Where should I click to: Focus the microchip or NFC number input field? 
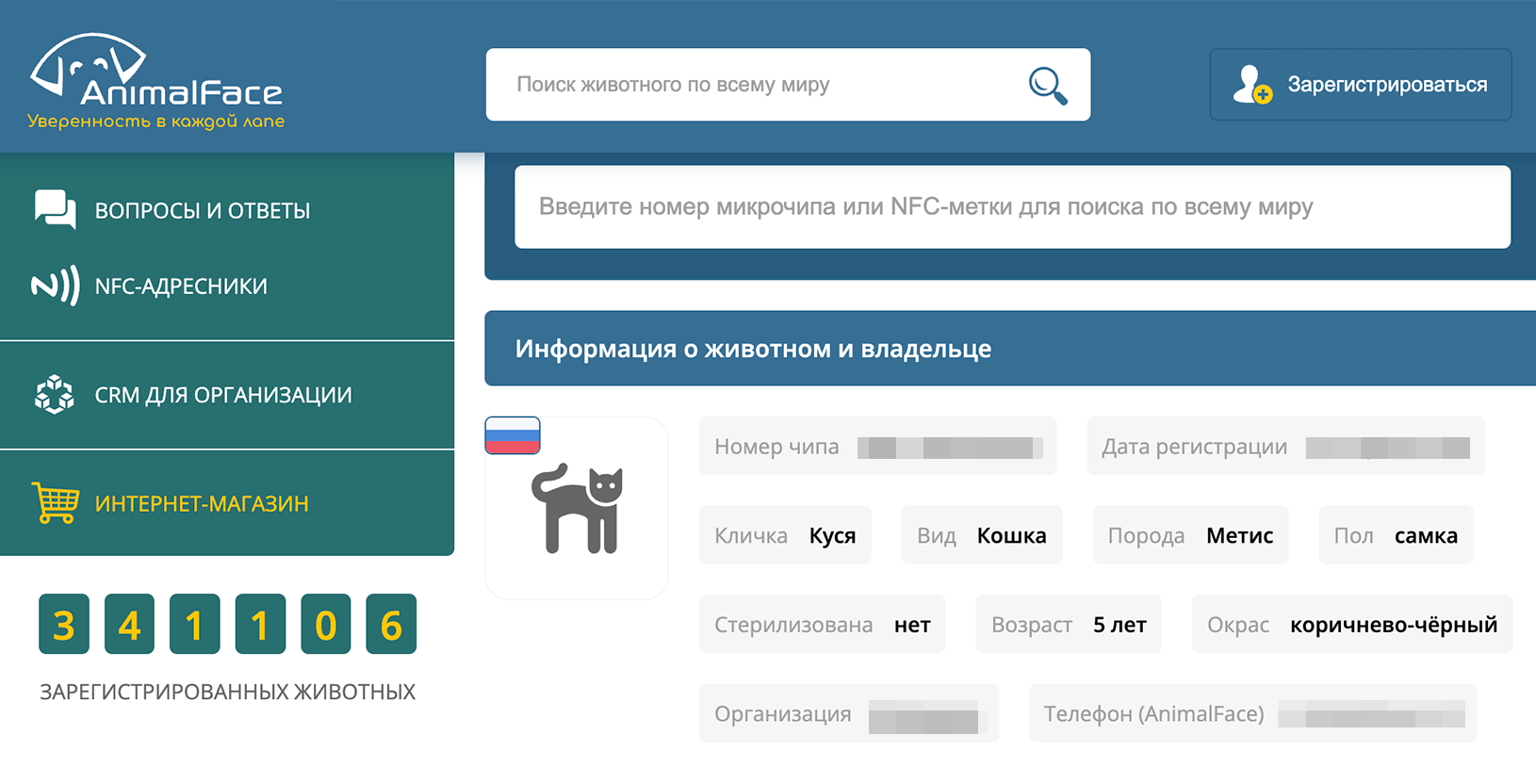(x=1012, y=207)
